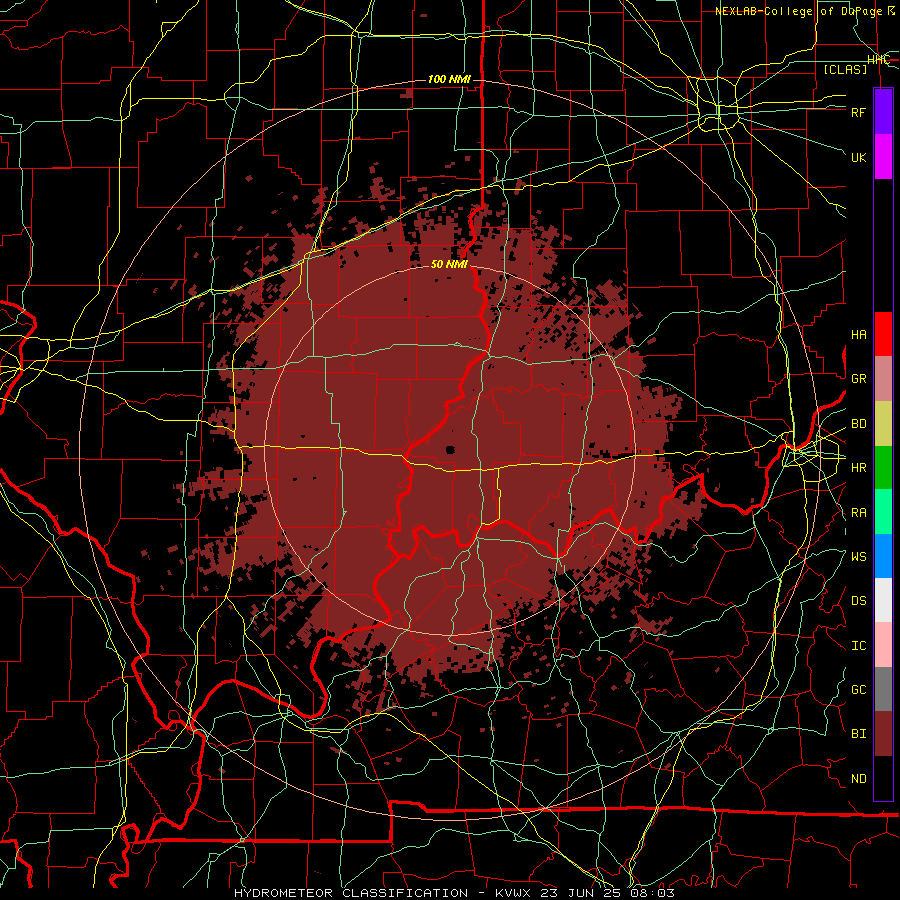Pick the RA light-green legend swatch
This screenshot has height=900, width=900.
click(x=883, y=512)
